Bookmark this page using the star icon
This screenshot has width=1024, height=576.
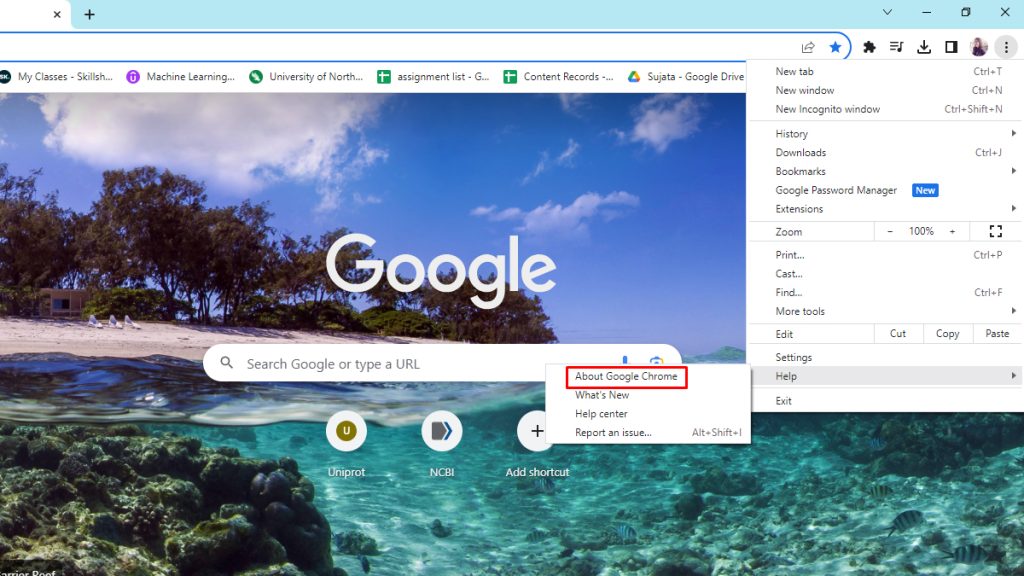tap(835, 47)
